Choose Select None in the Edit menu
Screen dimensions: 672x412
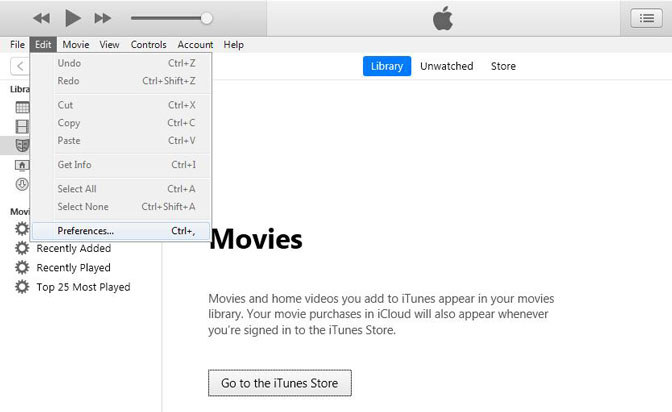coord(121,206)
